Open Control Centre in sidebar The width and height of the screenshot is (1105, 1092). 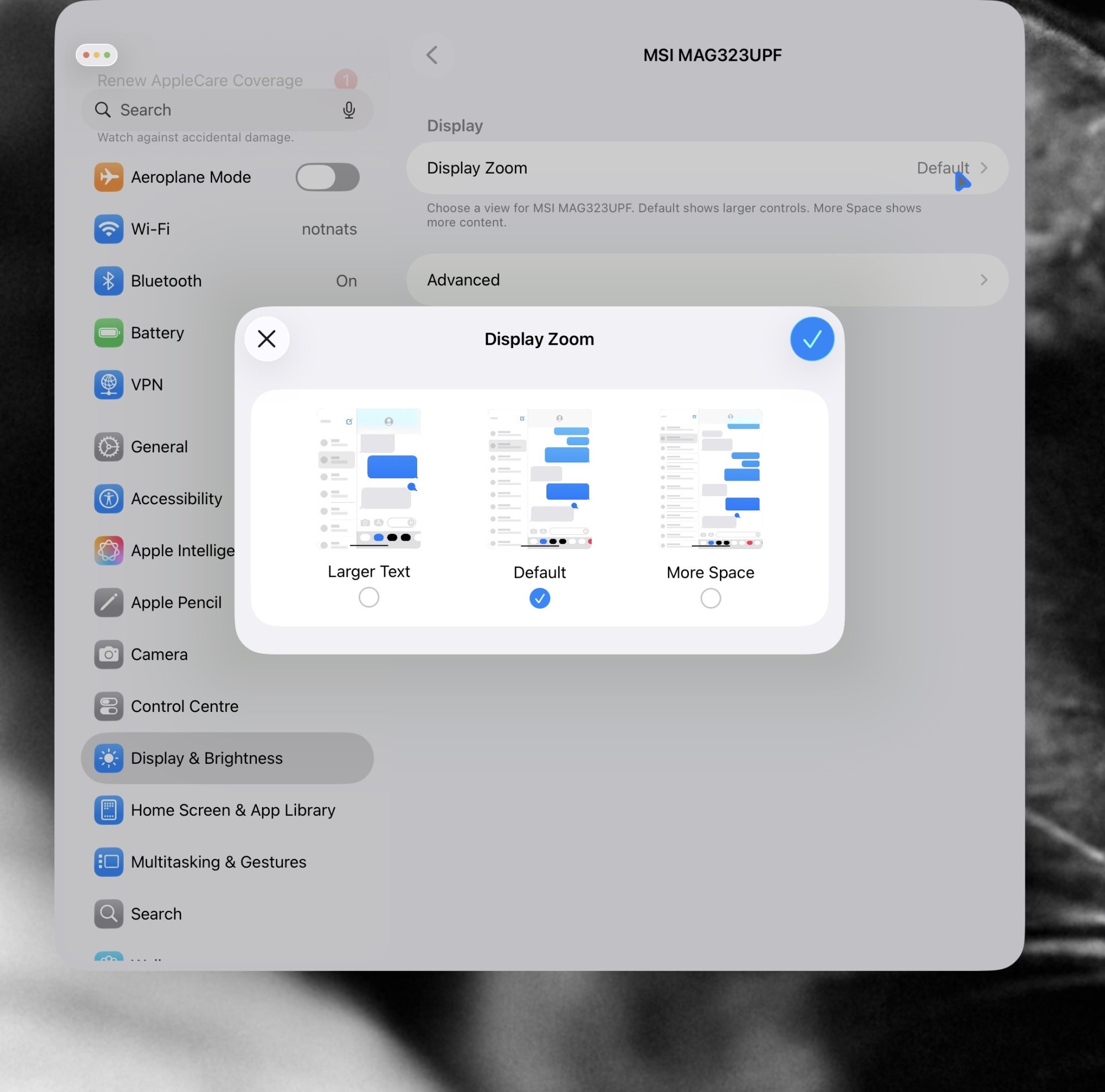[x=184, y=706]
